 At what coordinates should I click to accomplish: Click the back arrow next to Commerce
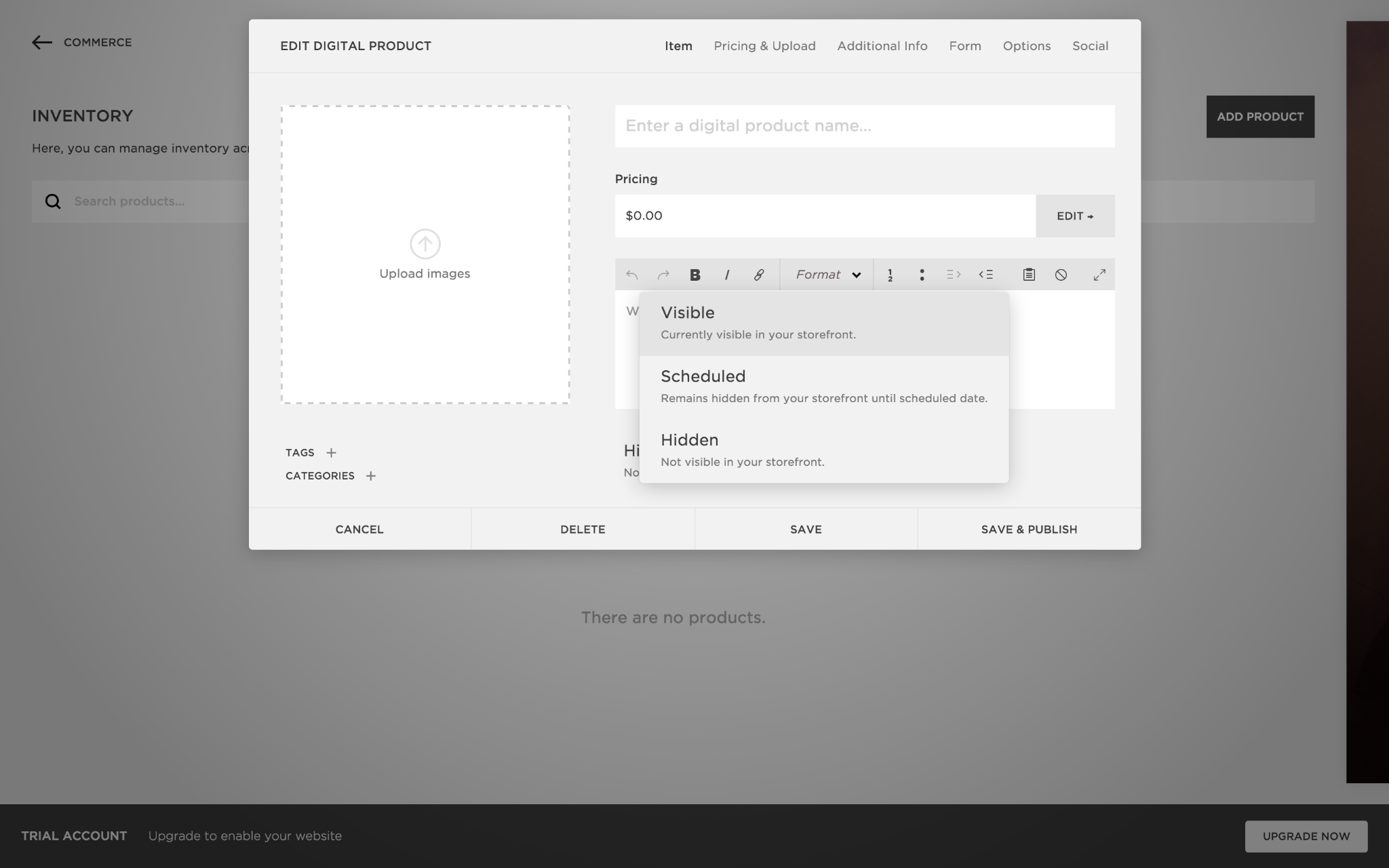tap(42, 42)
